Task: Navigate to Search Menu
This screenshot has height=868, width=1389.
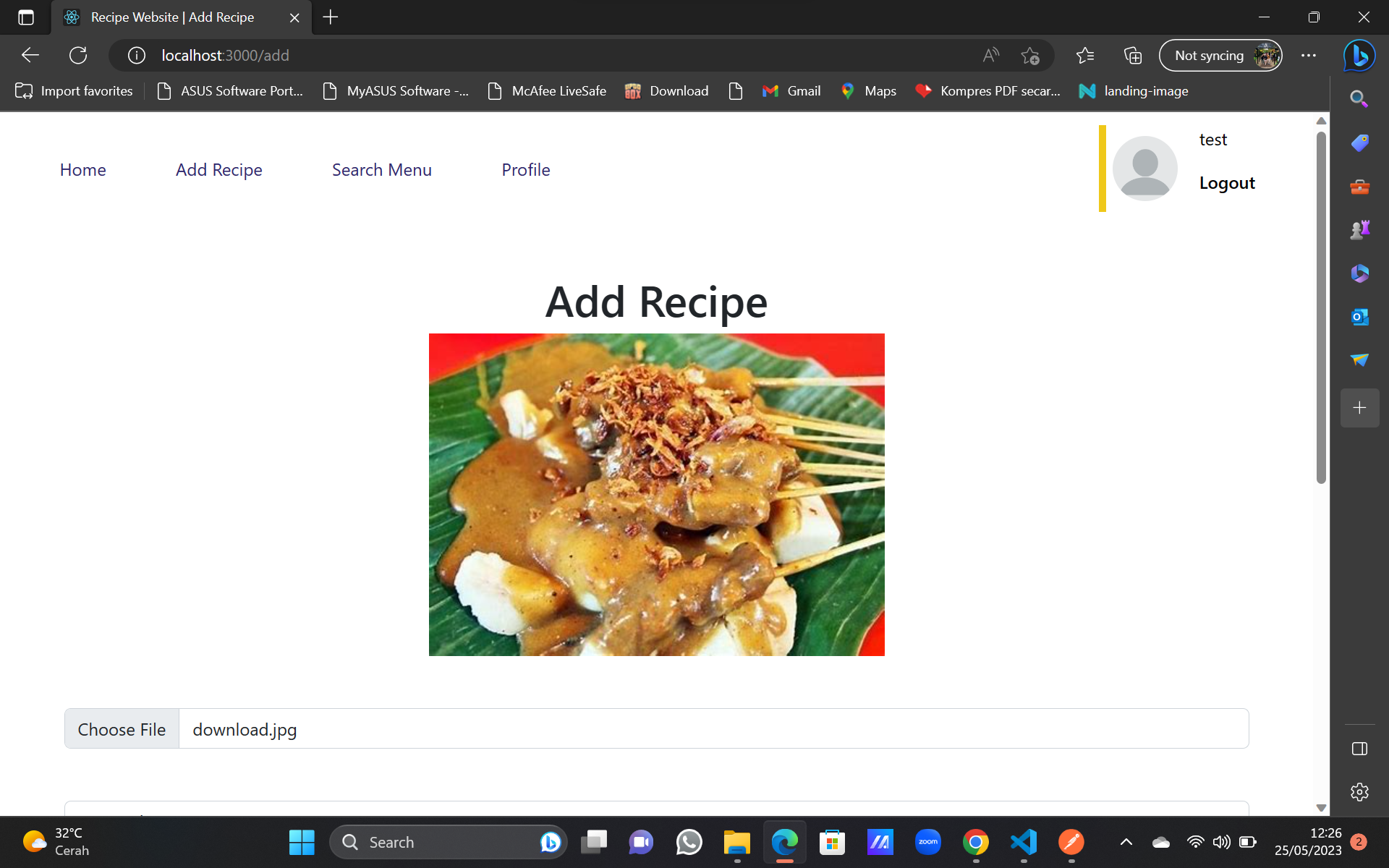Action: point(382,169)
